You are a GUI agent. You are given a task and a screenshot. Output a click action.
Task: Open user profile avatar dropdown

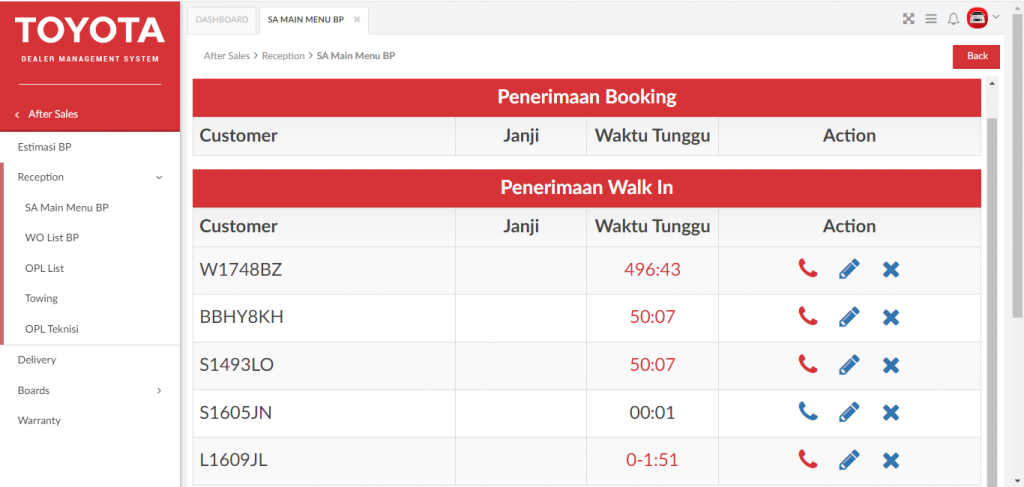pyautogui.click(x=982, y=18)
